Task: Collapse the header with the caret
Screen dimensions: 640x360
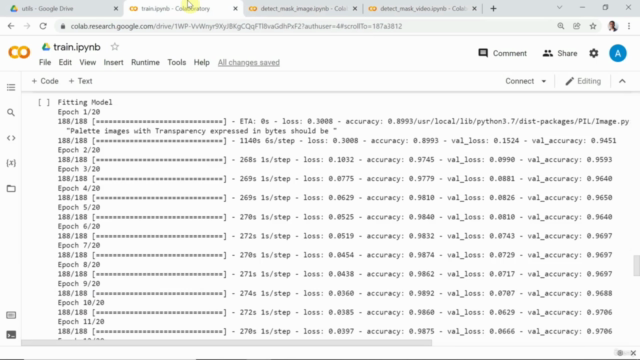Action: tap(622, 81)
